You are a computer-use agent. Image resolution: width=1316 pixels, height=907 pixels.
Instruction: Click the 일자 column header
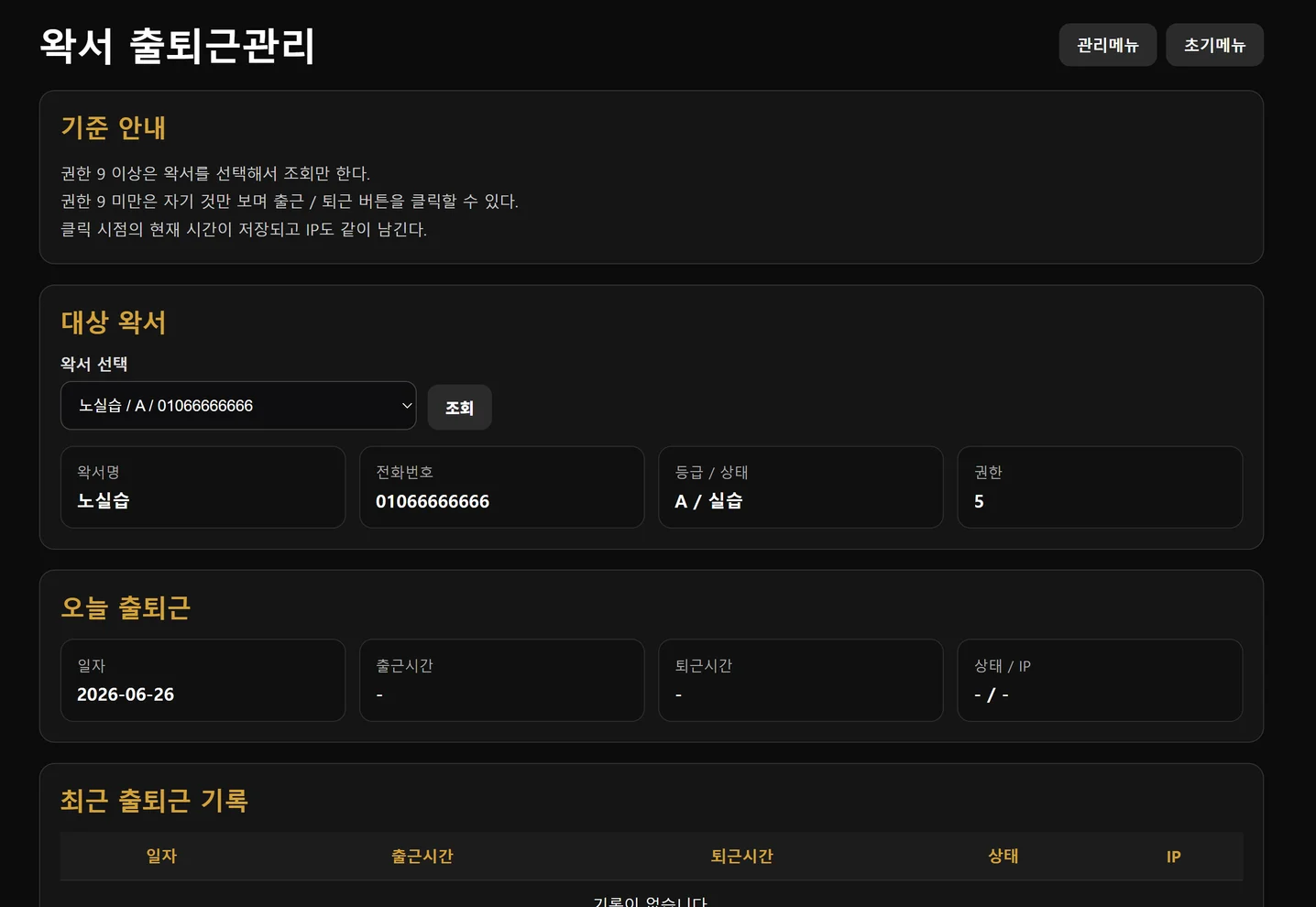point(161,857)
